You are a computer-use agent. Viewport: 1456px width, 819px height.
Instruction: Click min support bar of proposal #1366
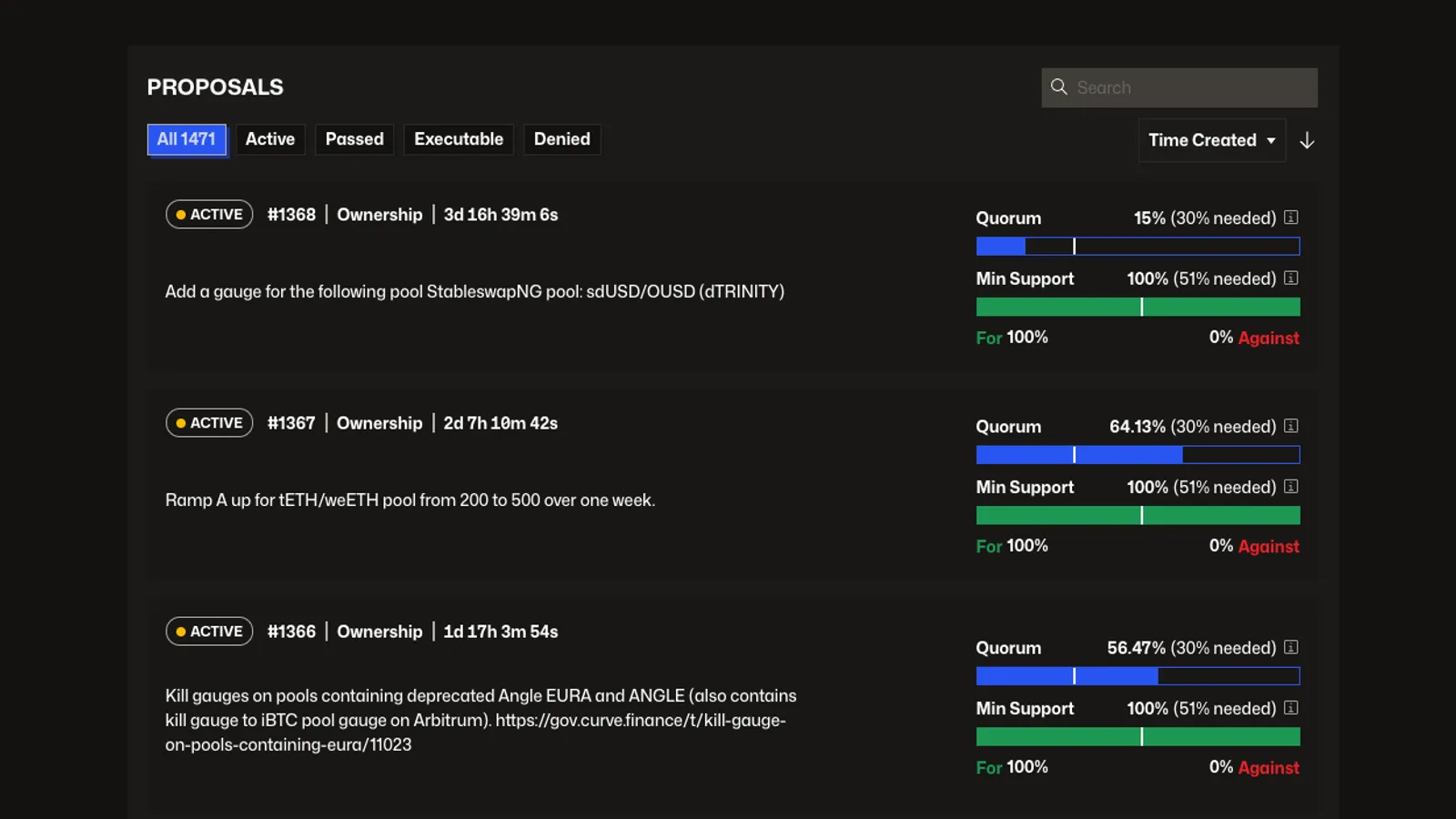[x=1137, y=736]
